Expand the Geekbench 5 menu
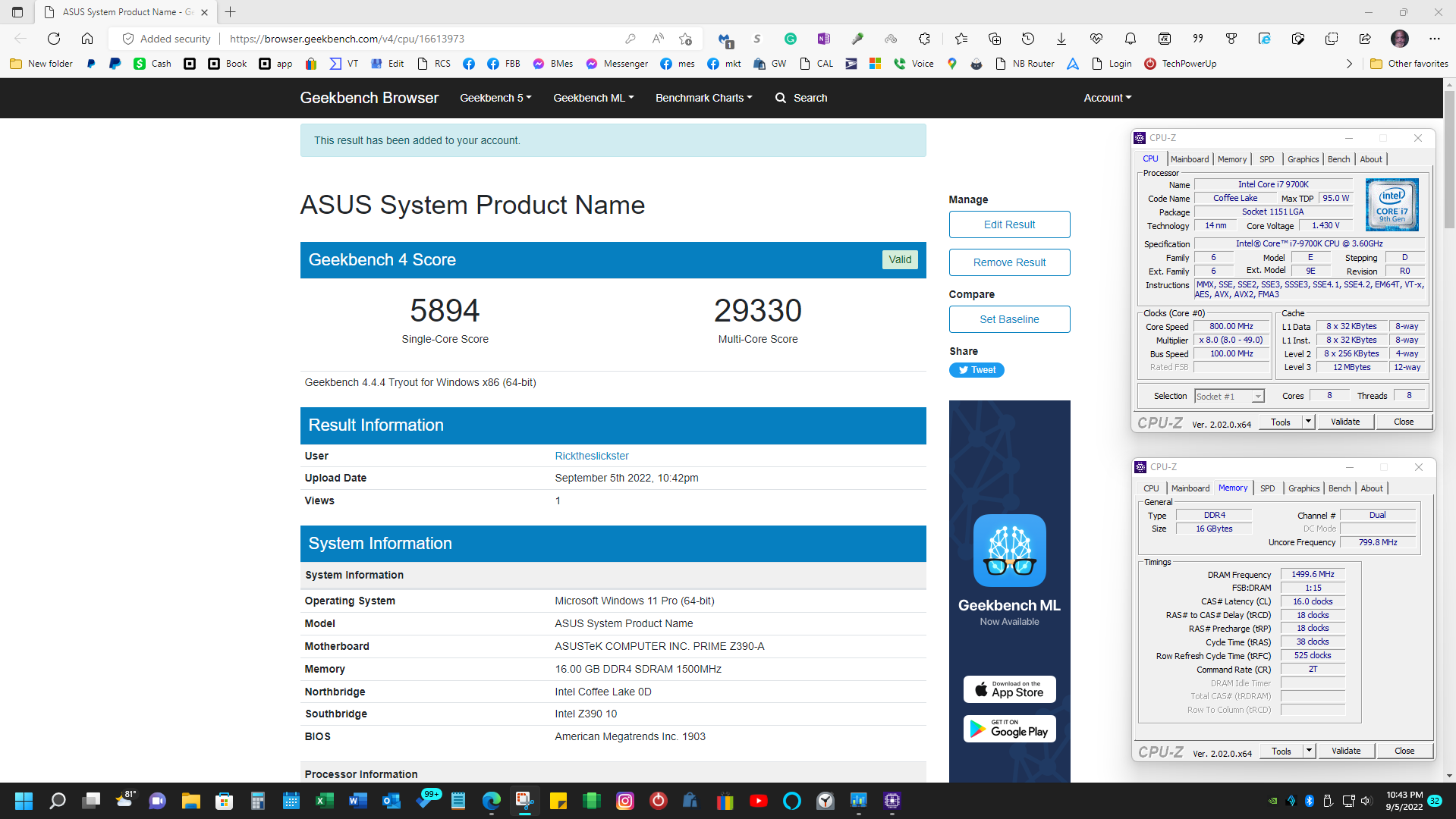The image size is (1456, 819). point(495,98)
